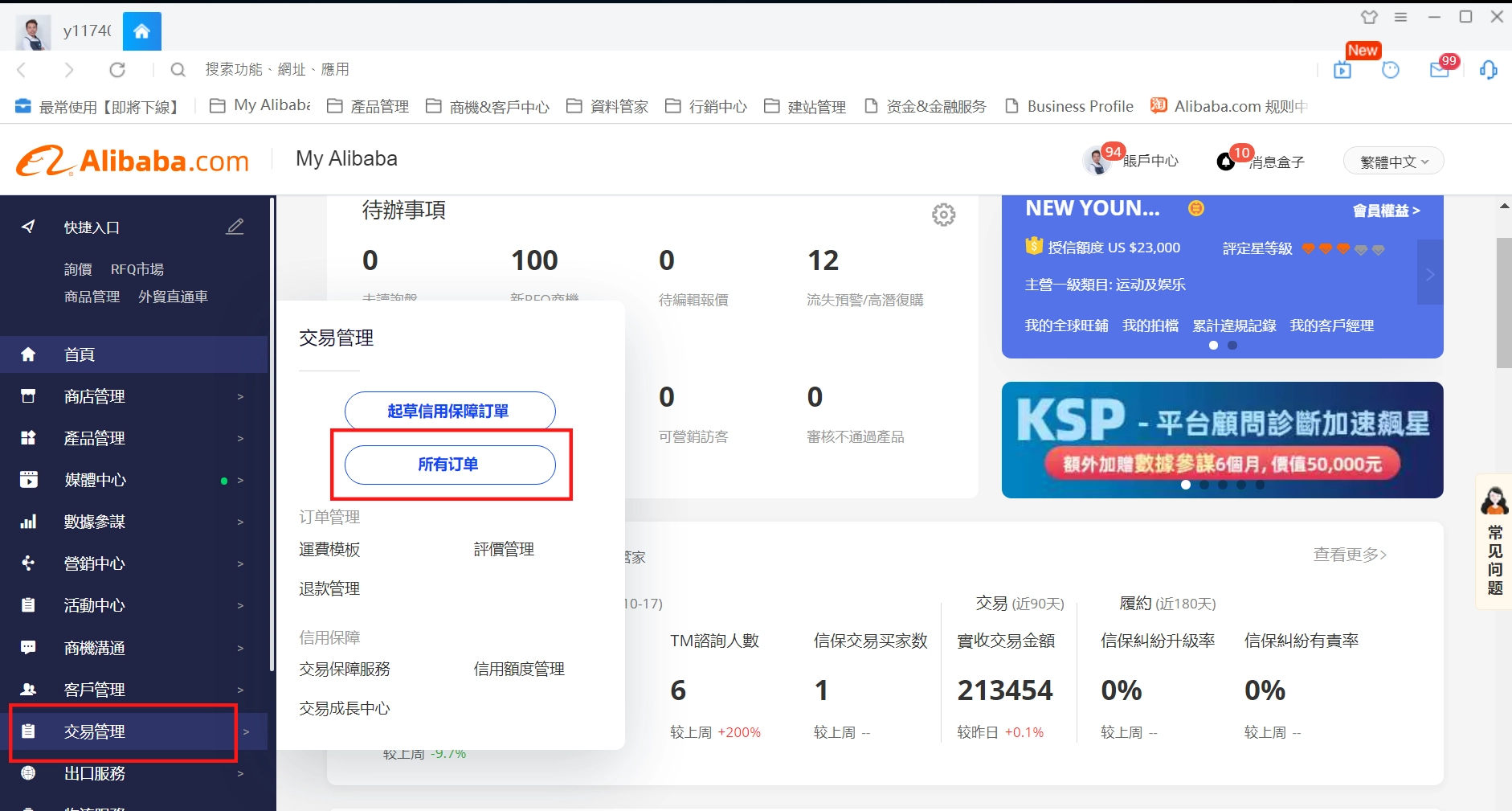The image size is (1512, 811).
Task: Click the 所有订单 button
Action: pyautogui.click(x=450, y=465)
